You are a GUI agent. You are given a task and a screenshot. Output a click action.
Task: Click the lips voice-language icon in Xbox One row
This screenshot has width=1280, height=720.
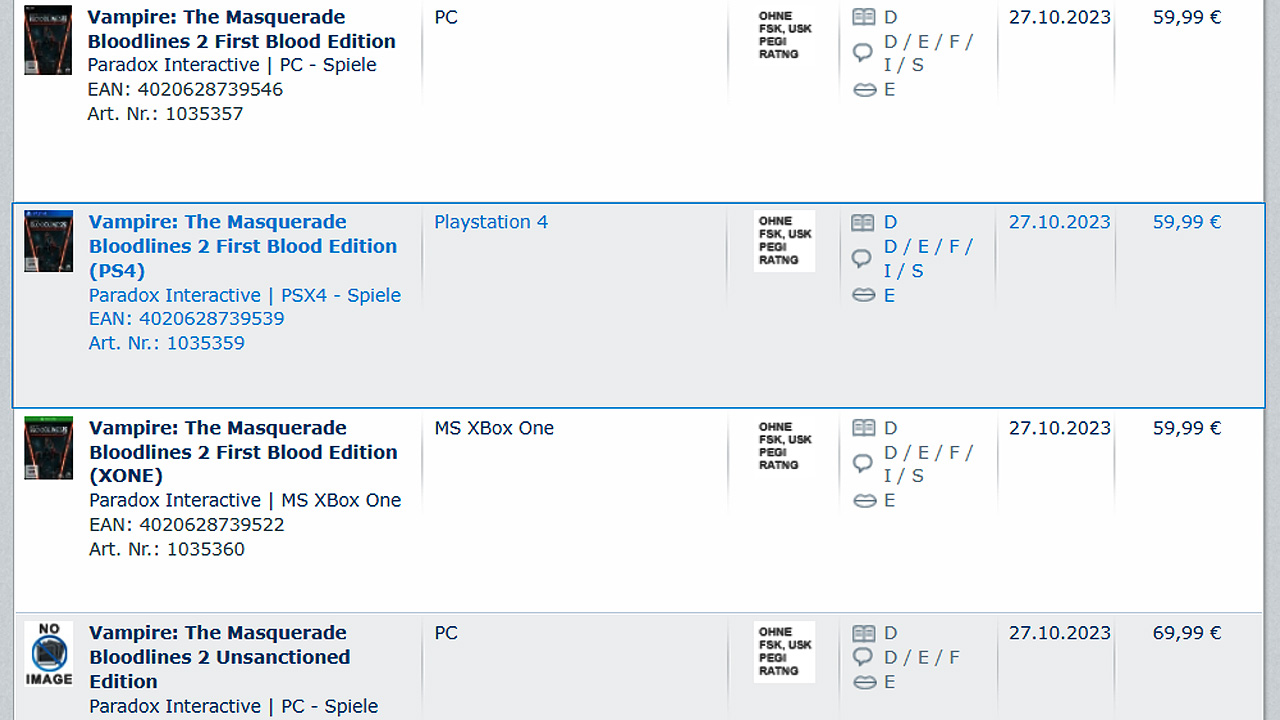tap(864, 500)
